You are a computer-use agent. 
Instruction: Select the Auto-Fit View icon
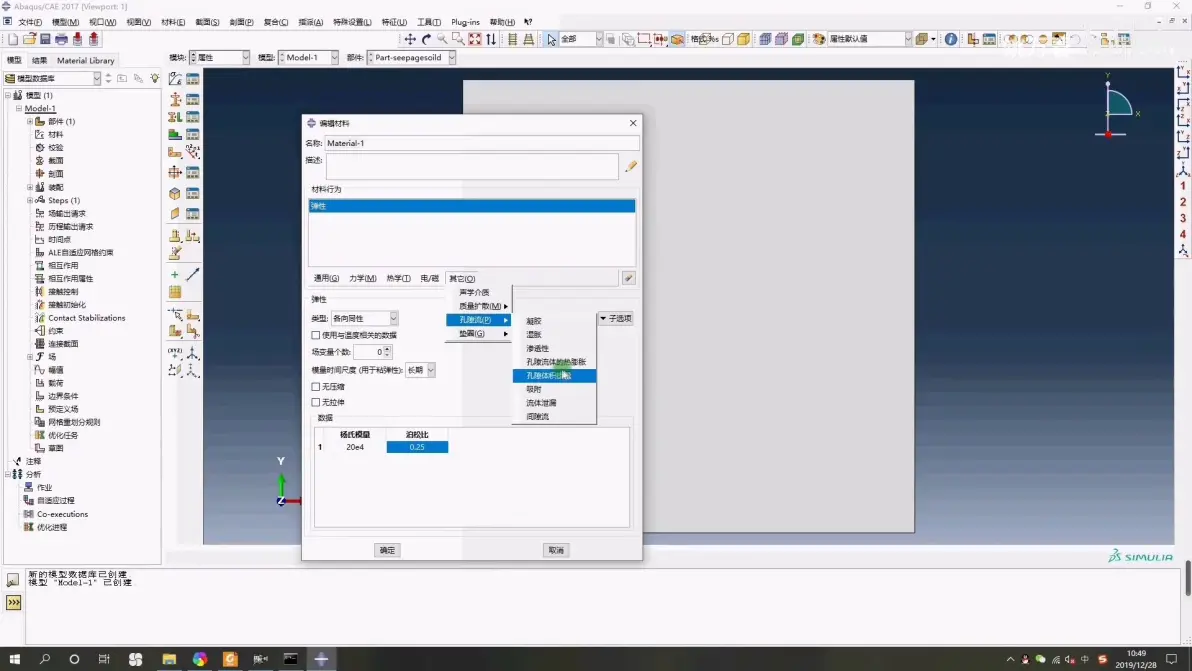(x=475, y=39)
